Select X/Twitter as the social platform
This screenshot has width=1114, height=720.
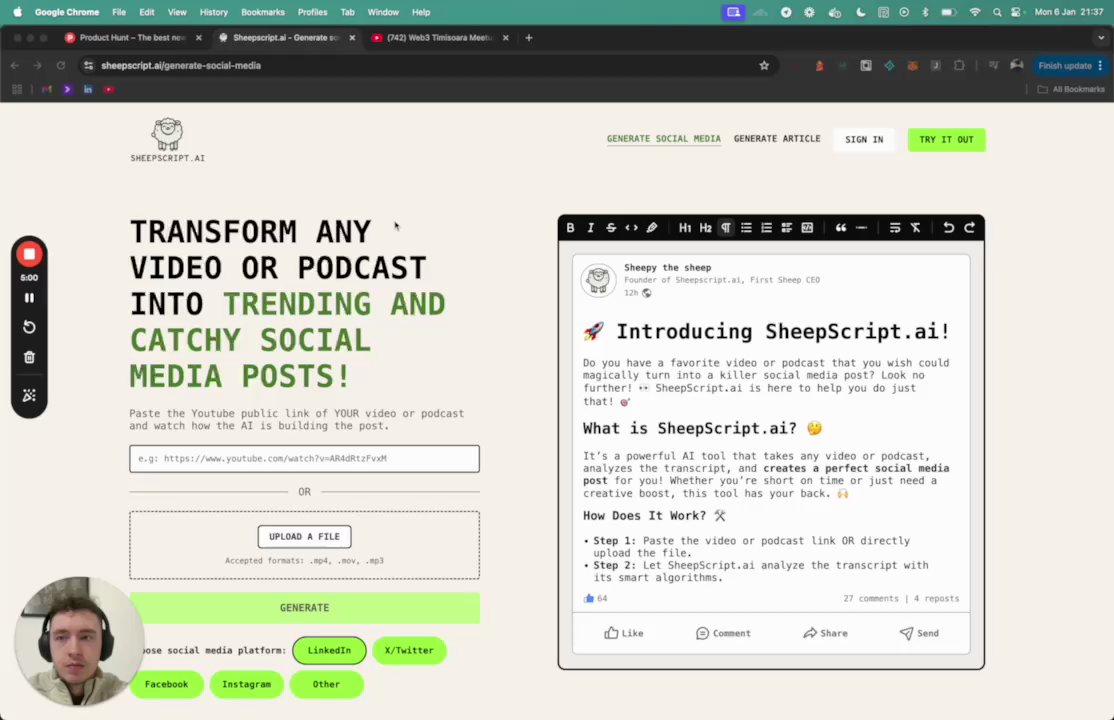[409, 650]
